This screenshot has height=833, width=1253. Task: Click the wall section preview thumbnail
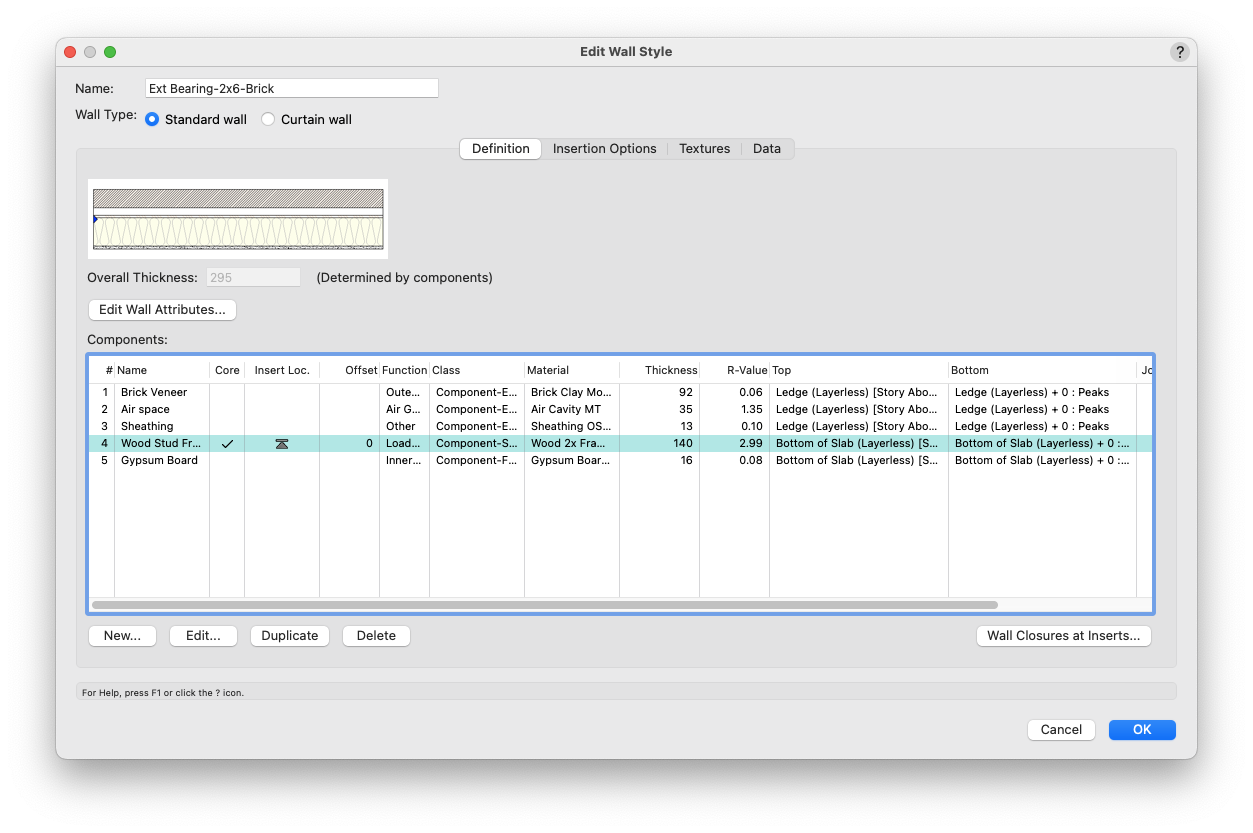tap(238, 219)
